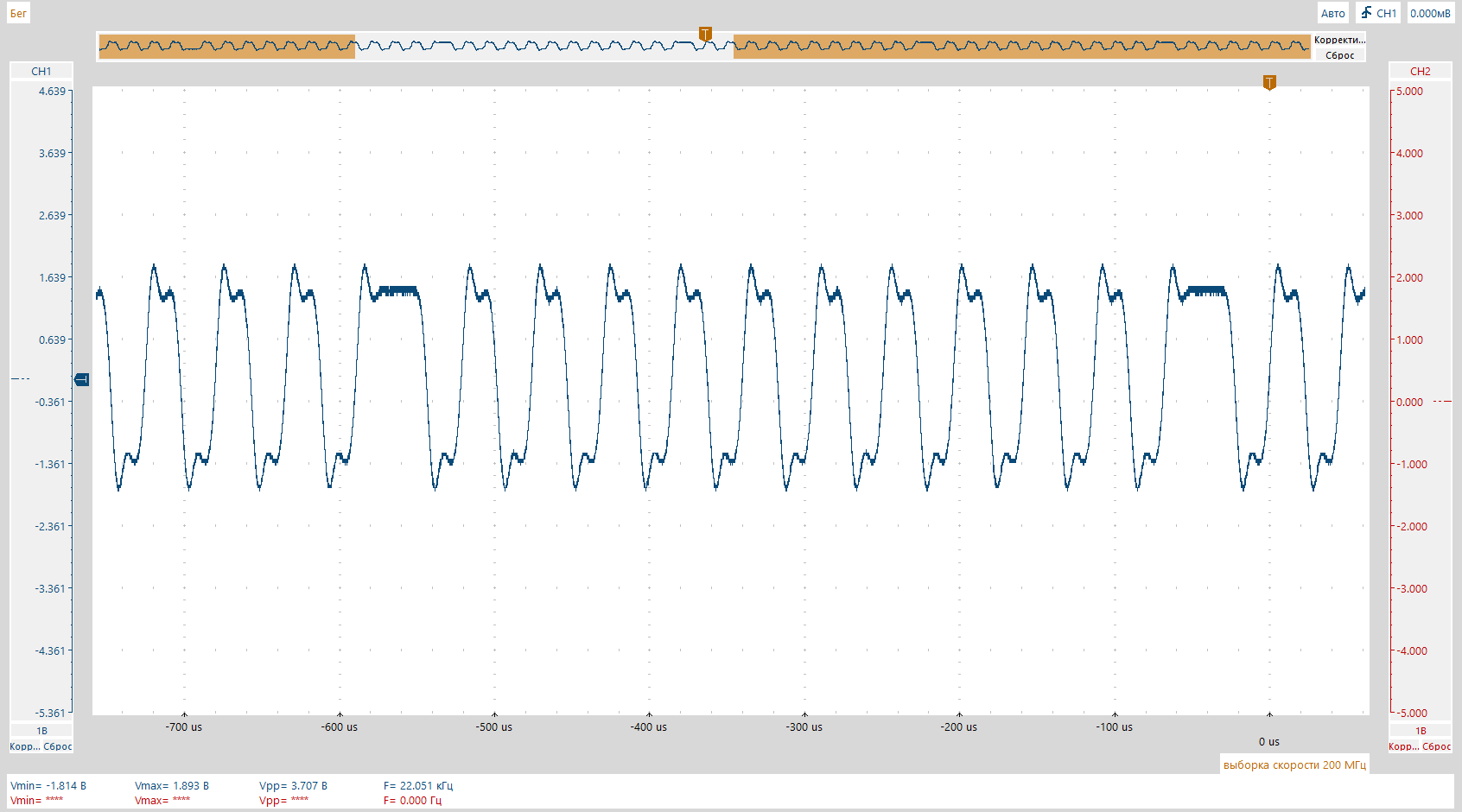
Task: Click the blue CH1 zero-level marker
Action: tap(82, 379)
